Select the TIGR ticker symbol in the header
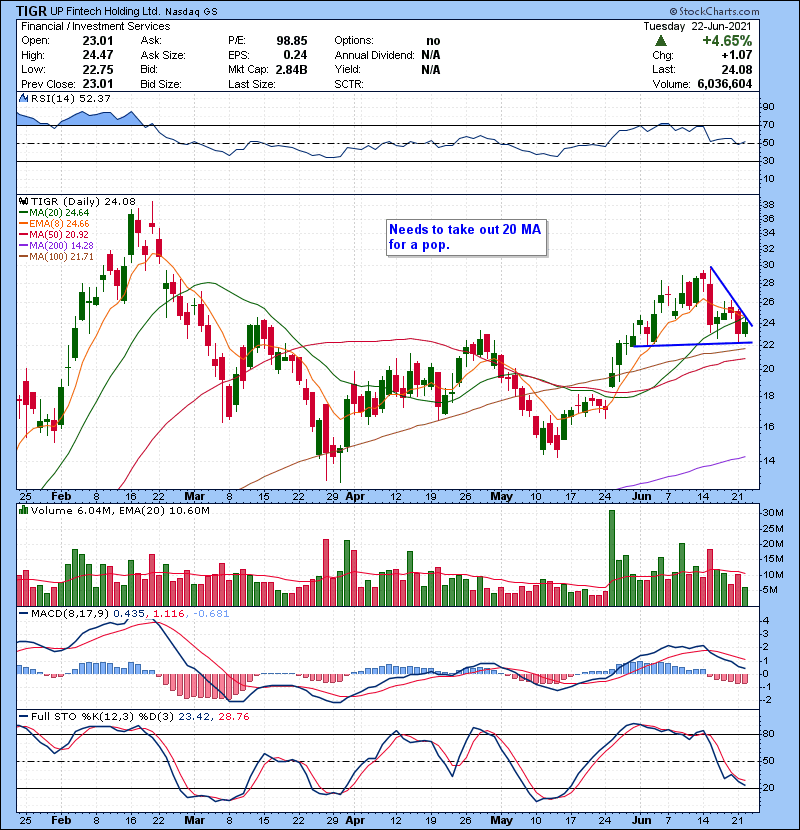The height and width of the screenshot is (830, 800). 31,11
